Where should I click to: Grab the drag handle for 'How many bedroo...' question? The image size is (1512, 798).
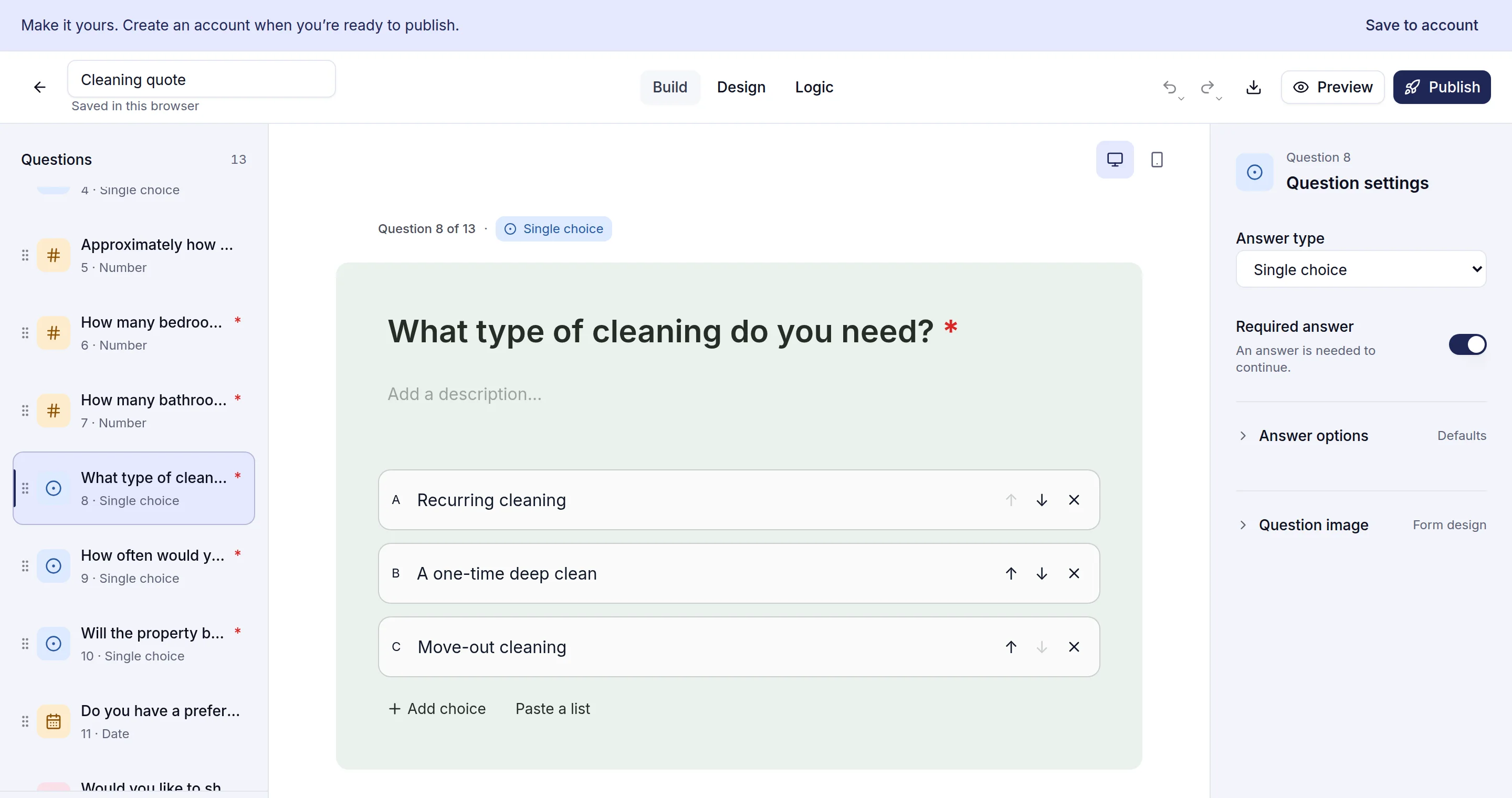(x=25, y=333)
